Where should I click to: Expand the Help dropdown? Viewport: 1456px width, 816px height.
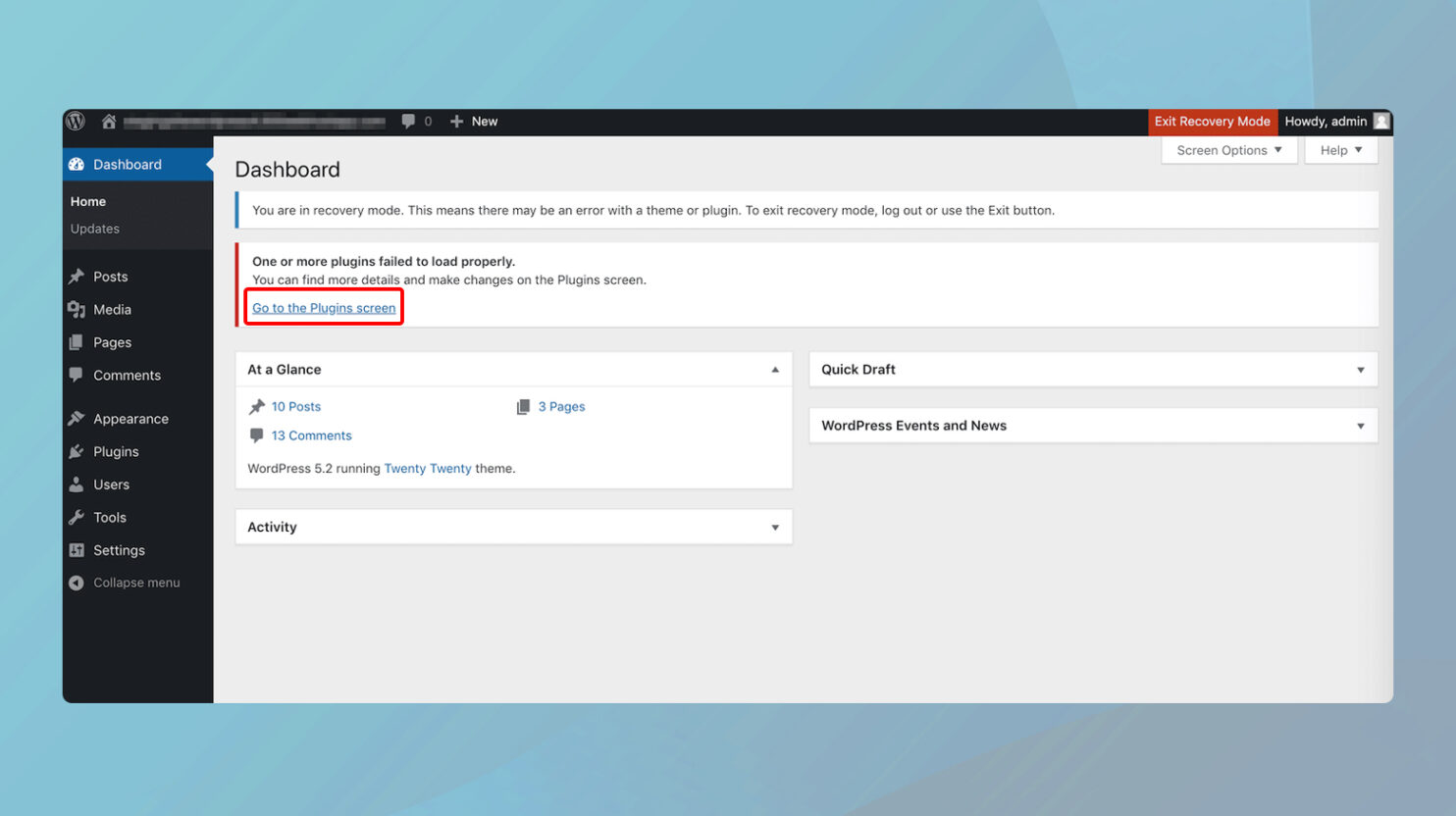pos(1339,149)
